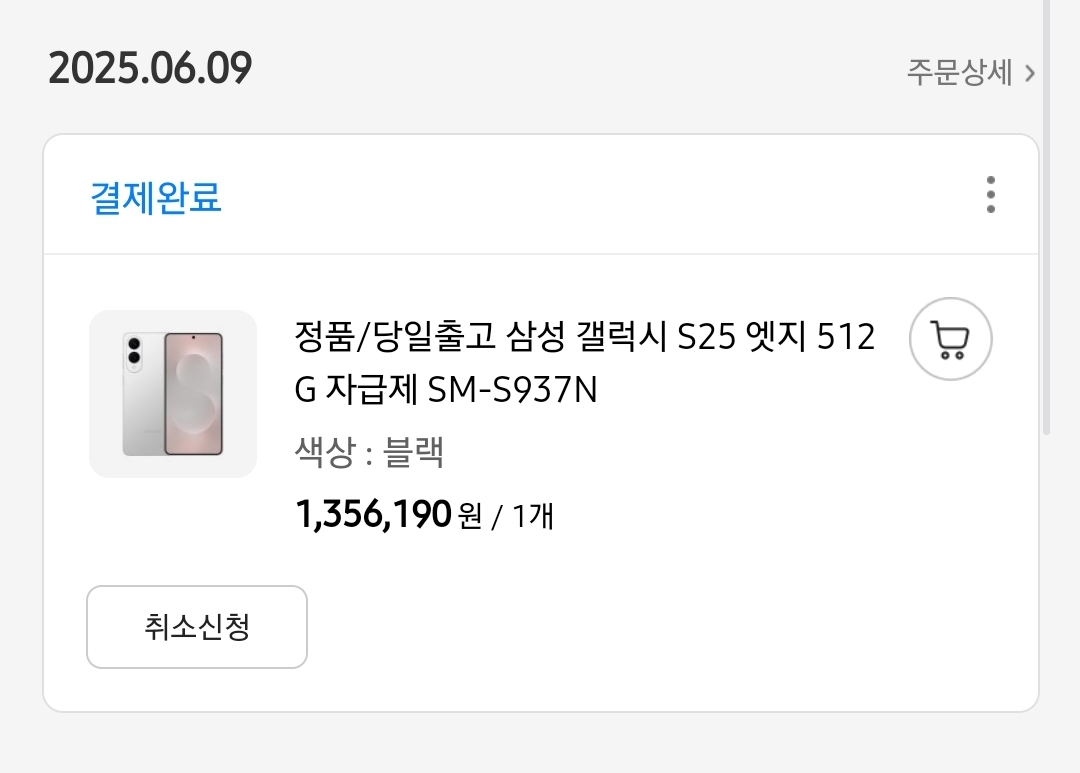Open the 주문상세 order details link
Screen dimensions: 1080x773
[960, 73]
